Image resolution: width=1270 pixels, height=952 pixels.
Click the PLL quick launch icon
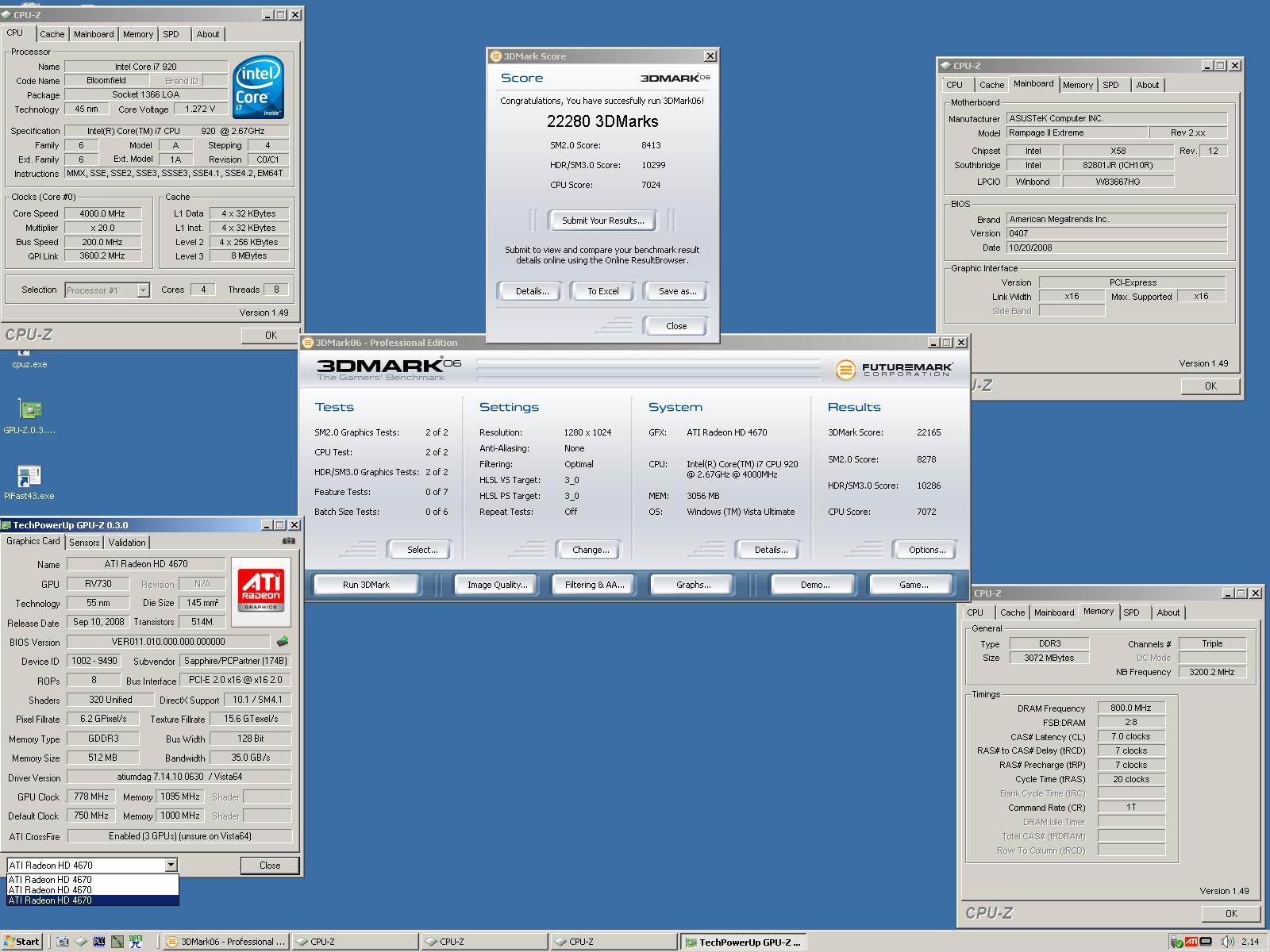click(x=99, y=942)
